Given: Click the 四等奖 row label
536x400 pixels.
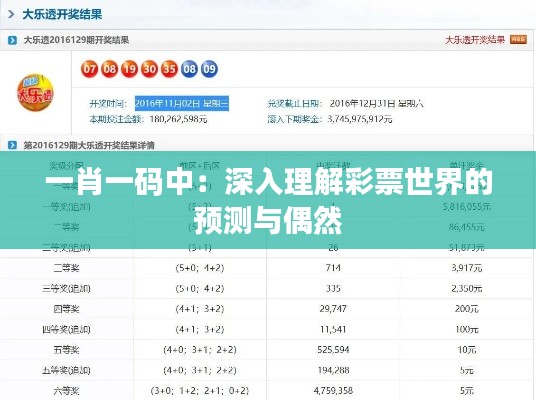Looking at the screenshot, I should coord(66,309).
